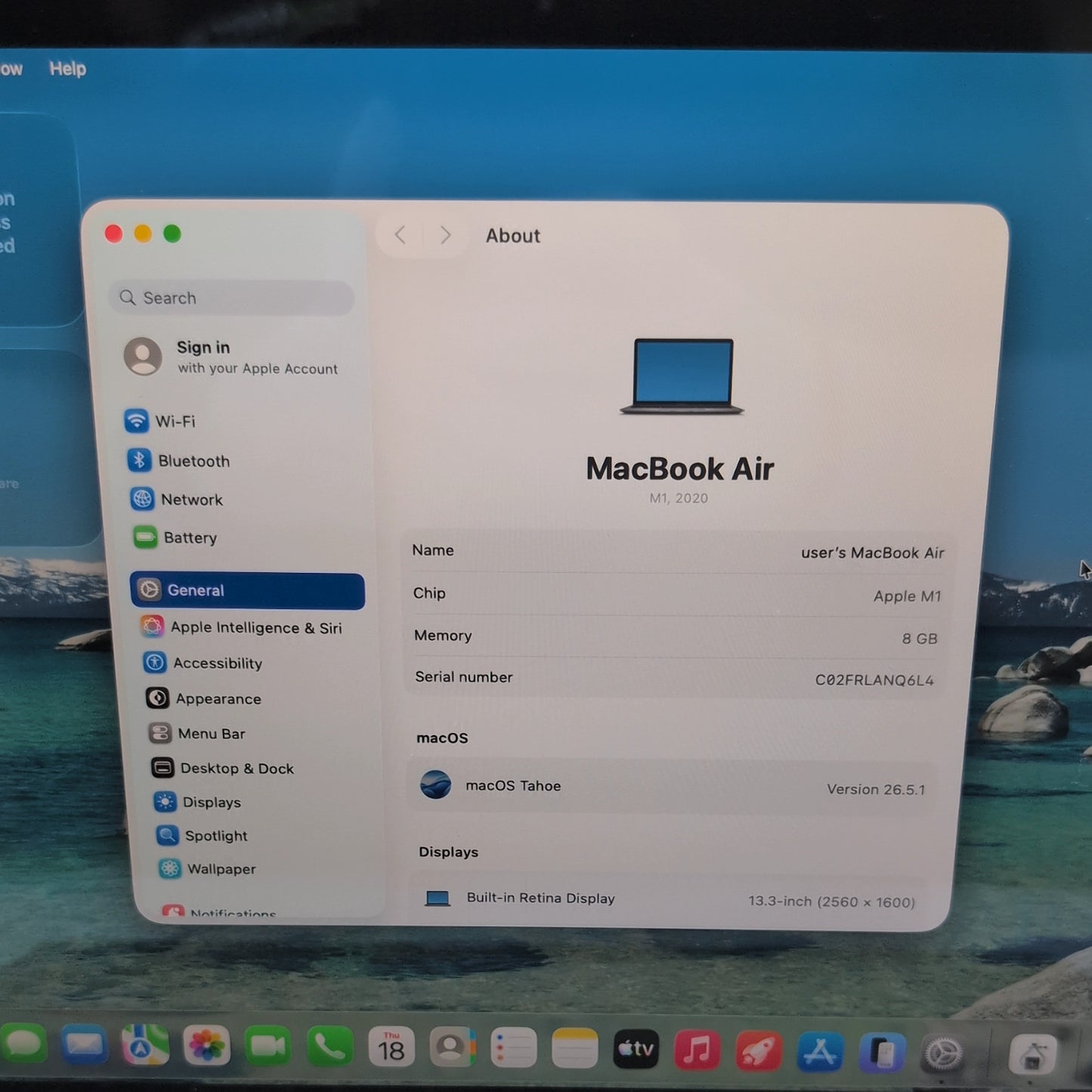Open Music from the Dock

point(698,1050)
